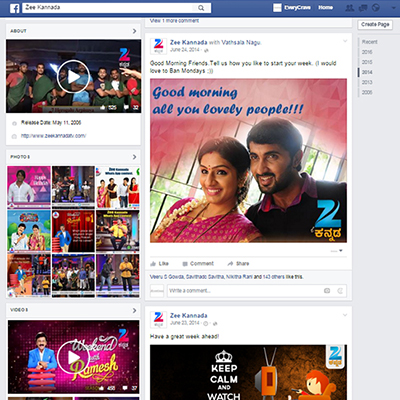The height and width of the screenshot is (400, 400).
Task: Jump to Recent in the timeline
Action: point(369,42)
